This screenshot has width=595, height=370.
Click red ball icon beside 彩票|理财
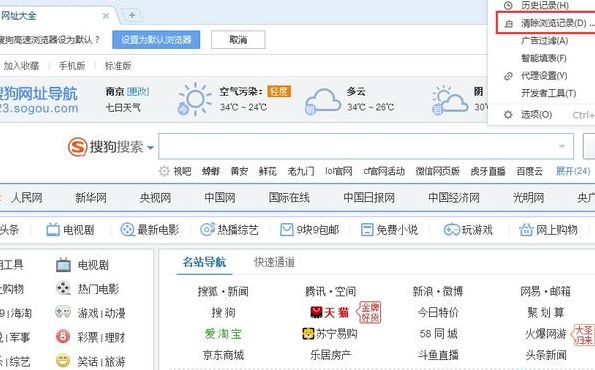pyautogui.click(x=63, y=337)
